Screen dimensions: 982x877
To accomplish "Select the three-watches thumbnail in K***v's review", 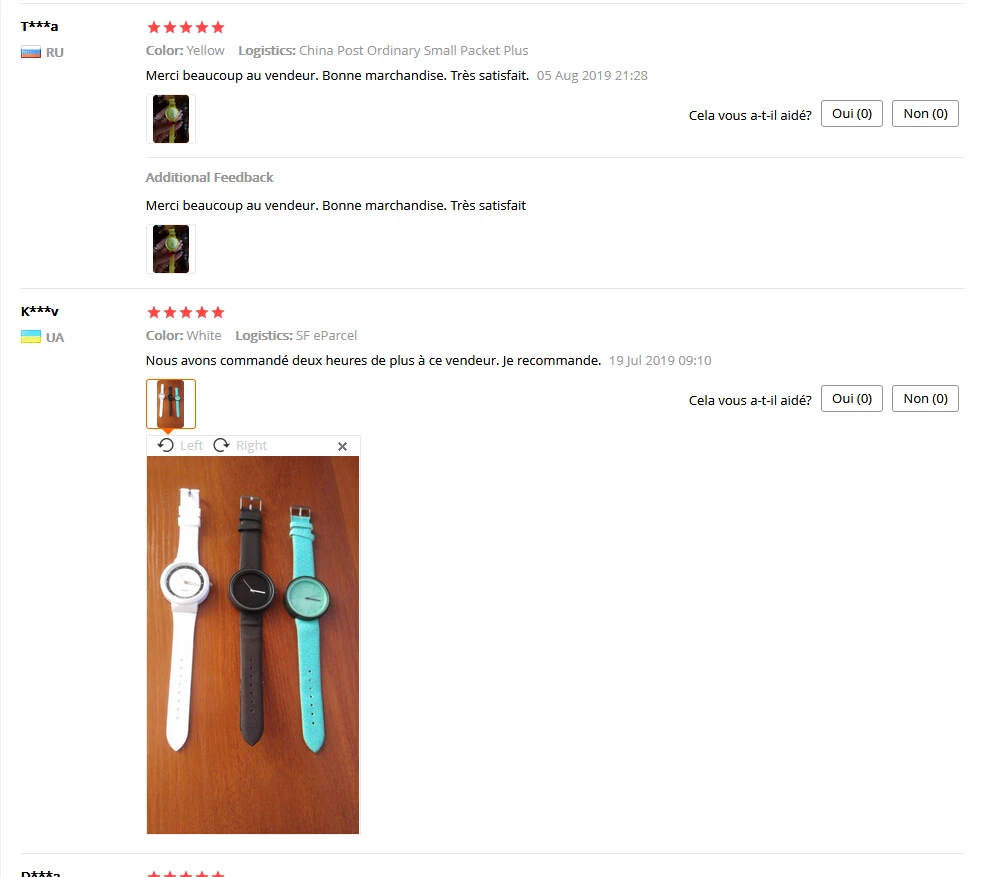I will point(171,403).
